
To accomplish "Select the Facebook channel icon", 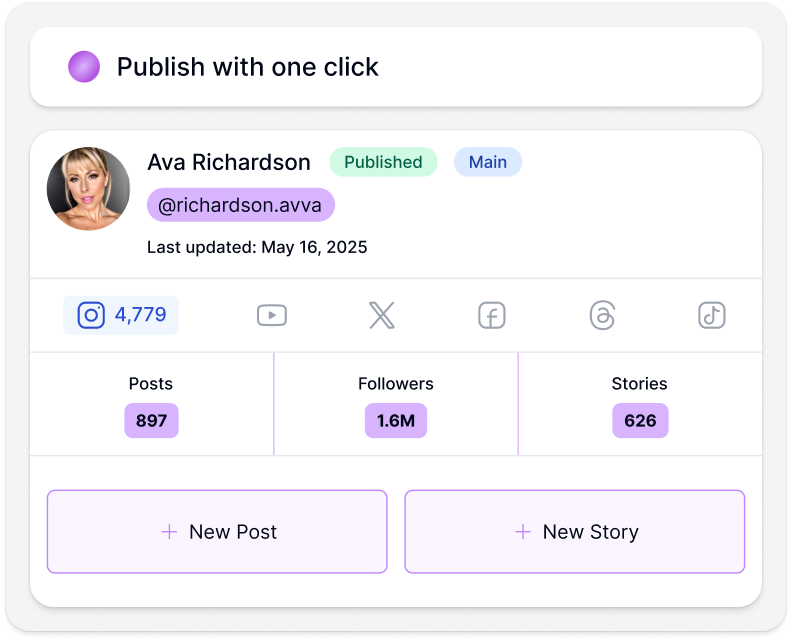I will click(491, 316).
